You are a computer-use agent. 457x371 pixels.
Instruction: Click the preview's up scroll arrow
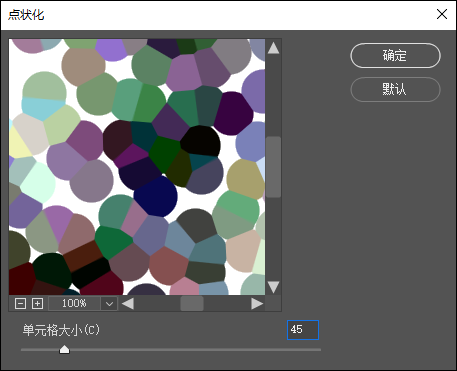click(x=273, y=48)
